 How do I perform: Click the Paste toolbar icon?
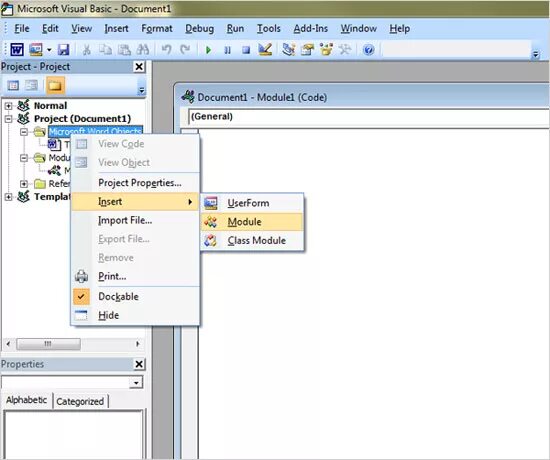click(x=124, y=50)
